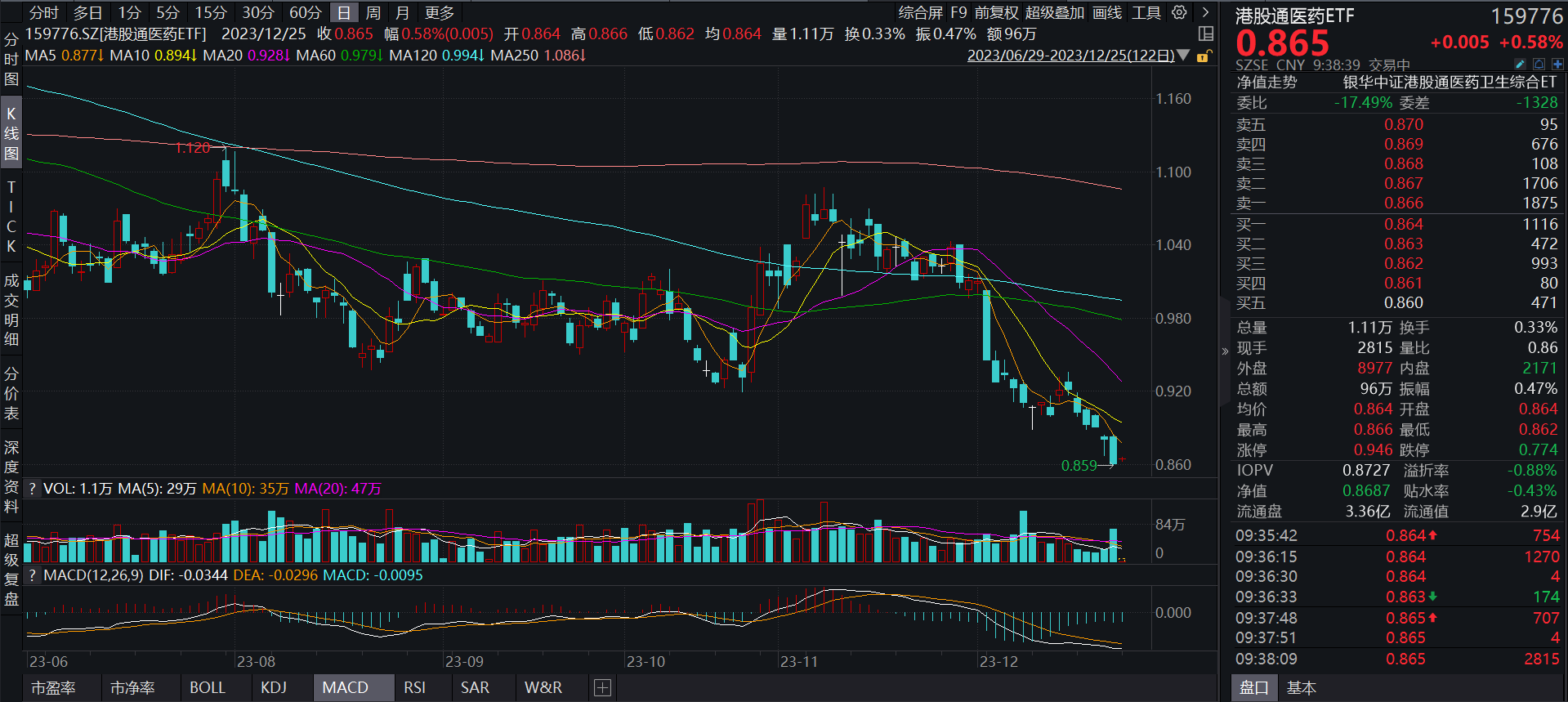The height and width of the screenshot is (702, 1568).
Task: Click the orange lock icon beside date range
Action: click(x=1204, y=56)
